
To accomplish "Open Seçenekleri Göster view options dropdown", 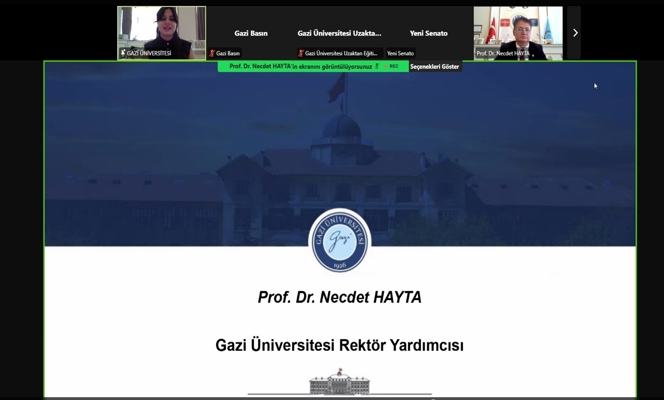I will (435, 66).
